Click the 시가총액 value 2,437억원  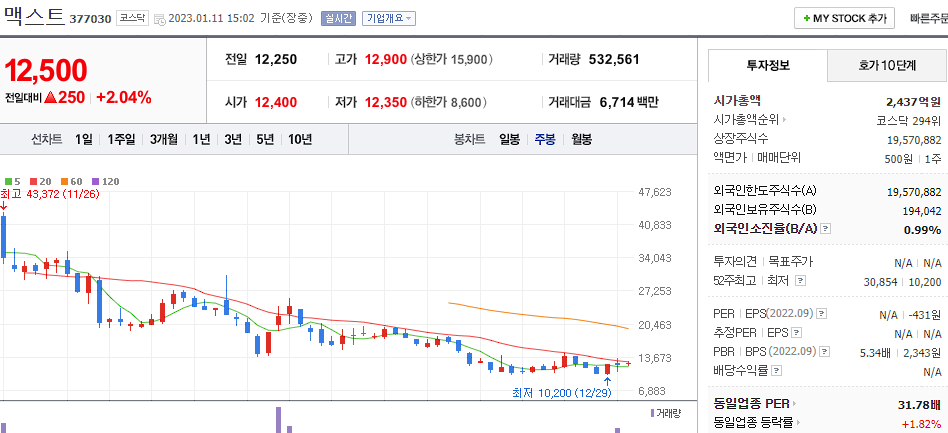click(913, 102)
